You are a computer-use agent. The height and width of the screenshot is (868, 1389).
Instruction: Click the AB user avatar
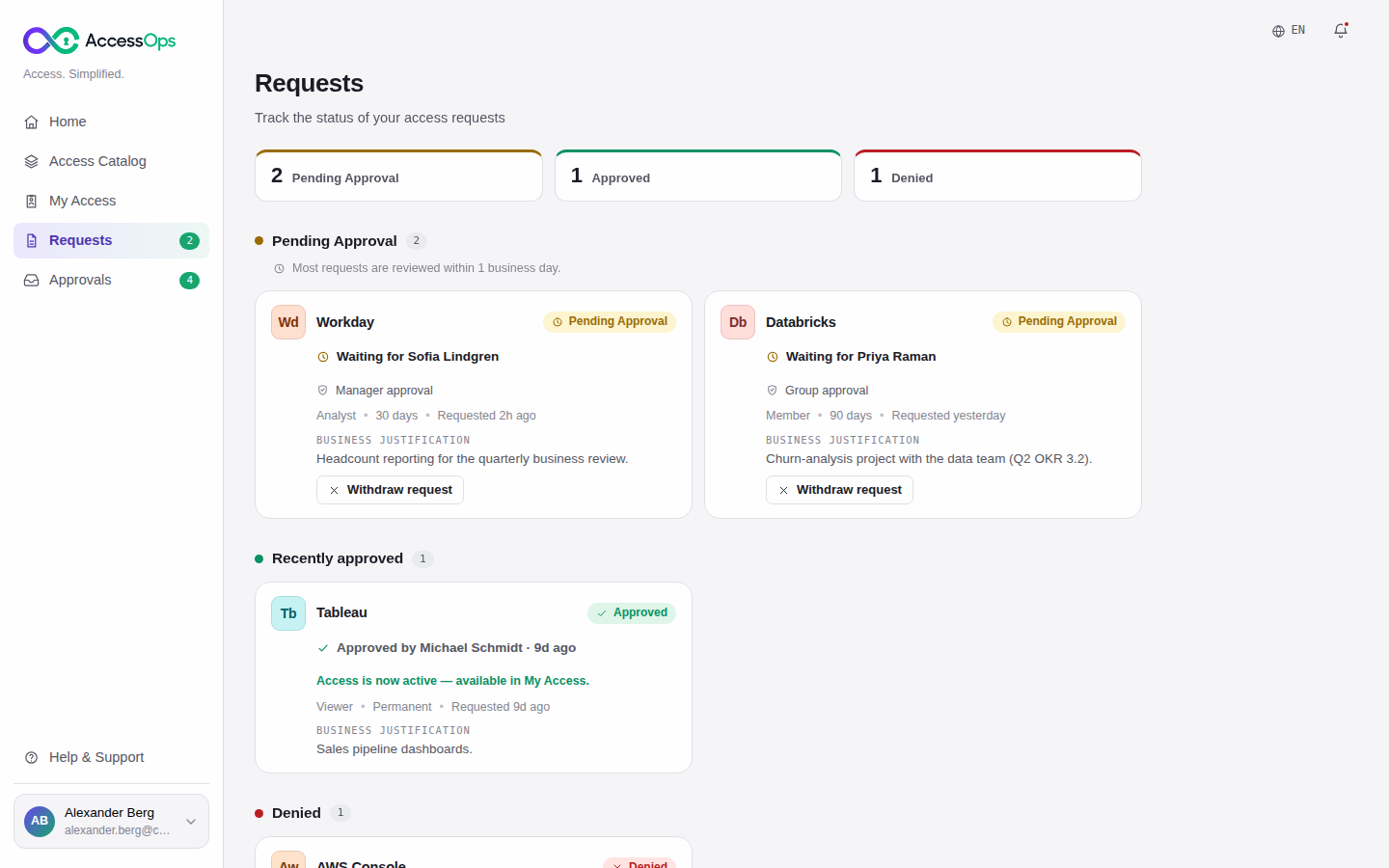point(40,821)
